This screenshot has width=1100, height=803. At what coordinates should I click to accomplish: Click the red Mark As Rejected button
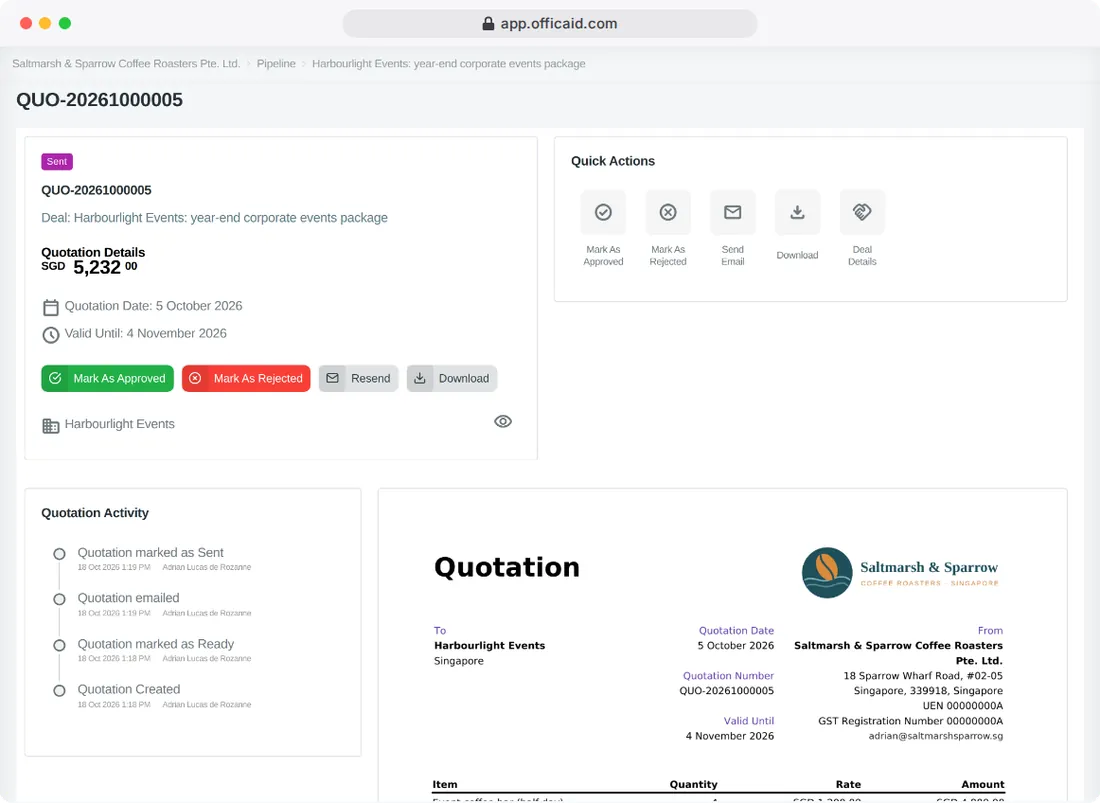(246, 378)
